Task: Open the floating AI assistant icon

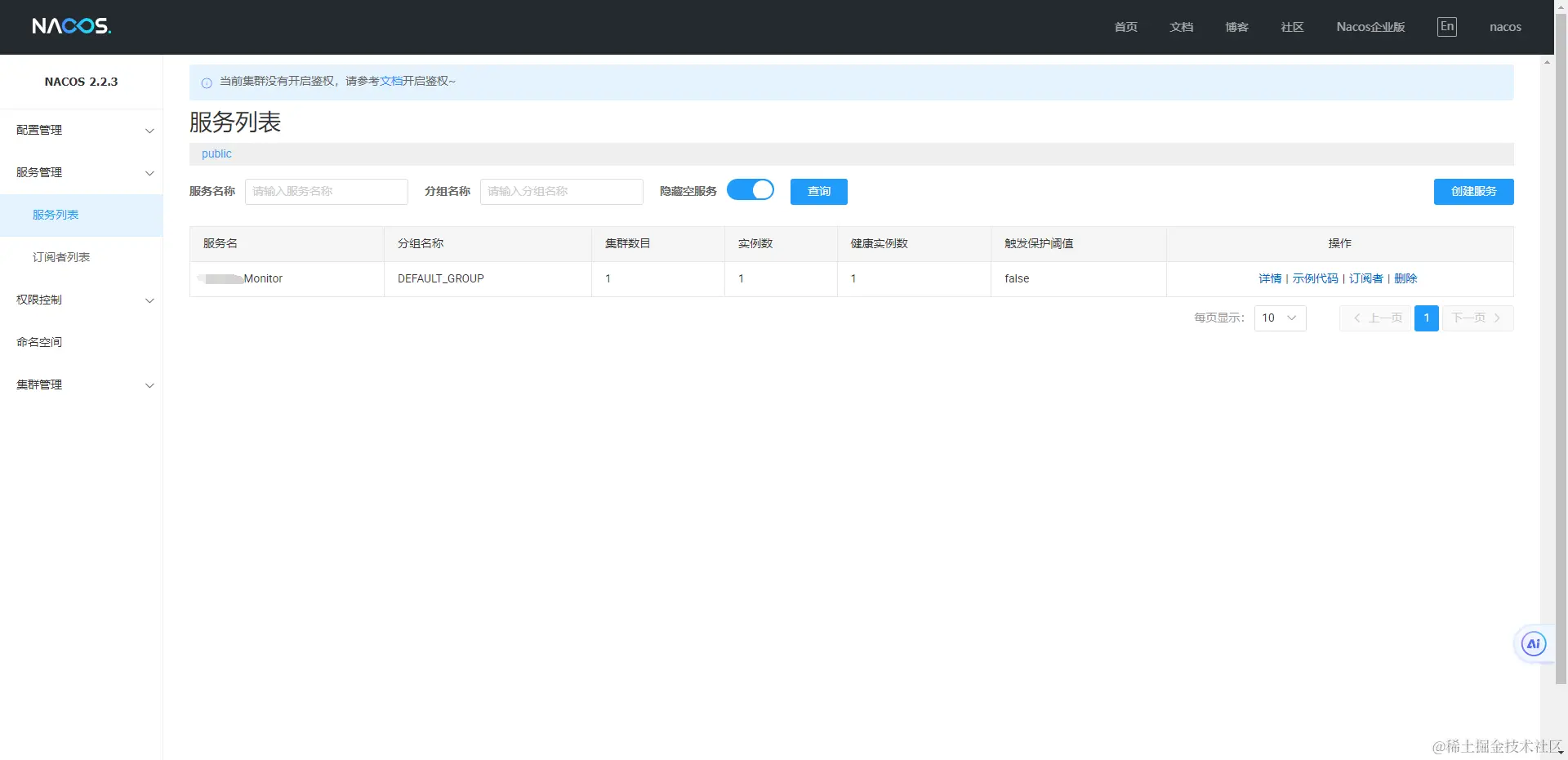Action: (x=1533, y=644)
